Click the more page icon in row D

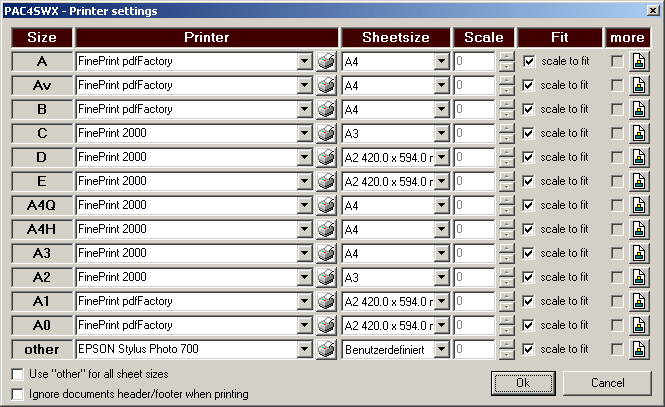click(x=639, y=158)
